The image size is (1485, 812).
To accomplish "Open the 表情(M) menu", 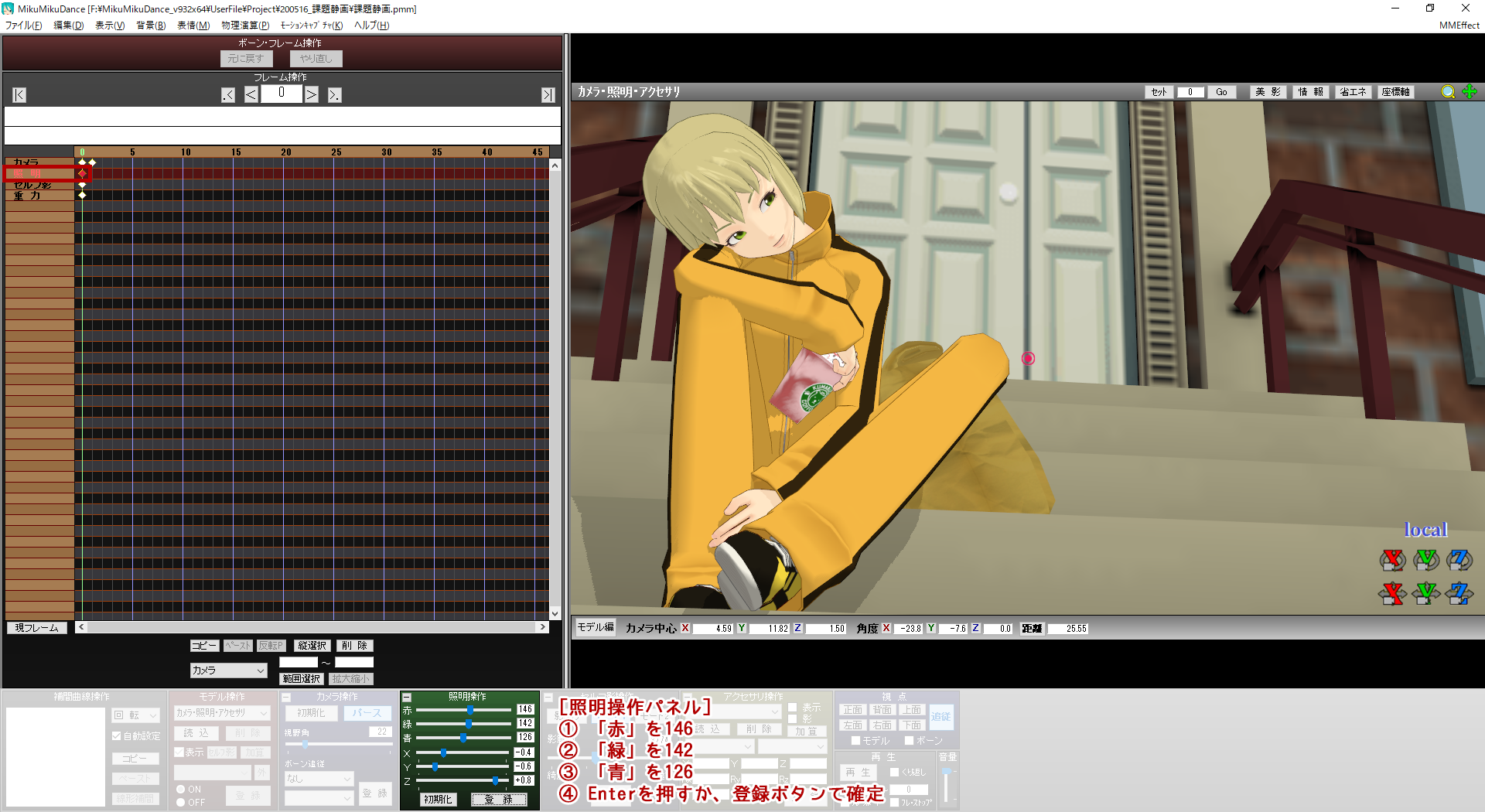I will (x=193, y=26).
